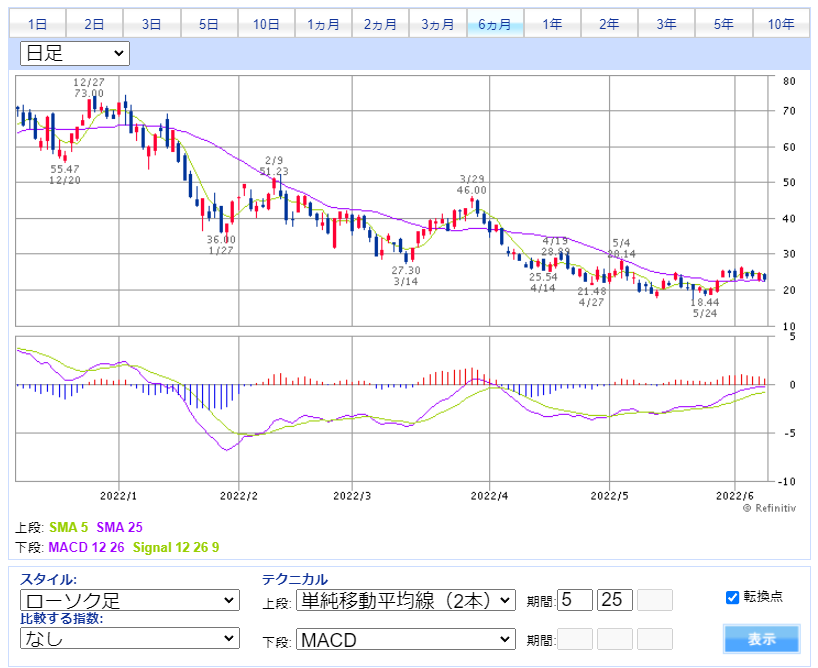Open the 比較する指数 dropdown set to なし

click(x=130, y=638)
